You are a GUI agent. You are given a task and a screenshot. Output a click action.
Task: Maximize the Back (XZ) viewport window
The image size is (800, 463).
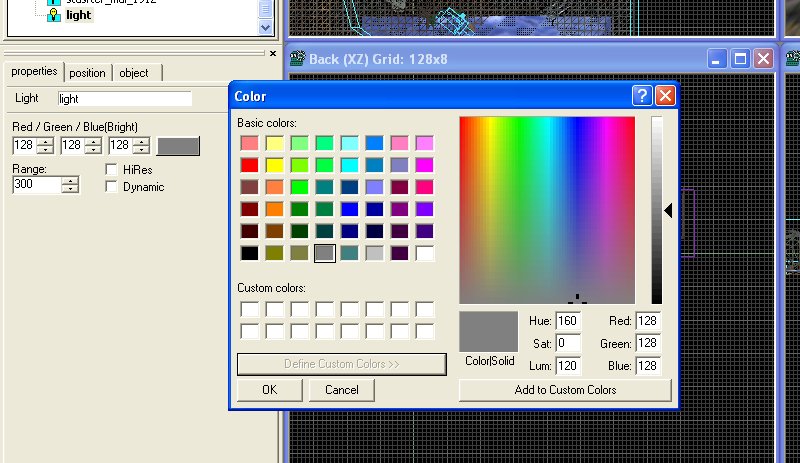pos(740,59)
